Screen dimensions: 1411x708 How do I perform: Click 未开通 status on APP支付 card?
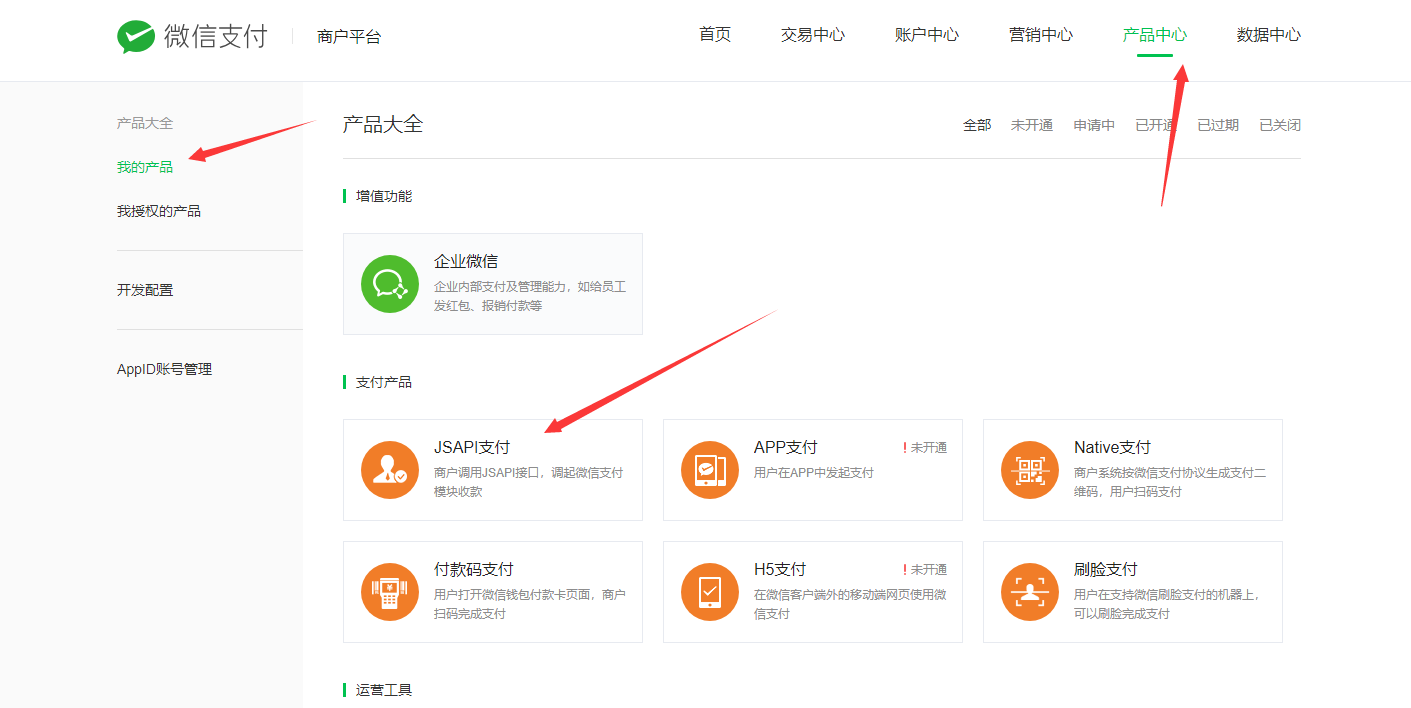click(925, 448)
